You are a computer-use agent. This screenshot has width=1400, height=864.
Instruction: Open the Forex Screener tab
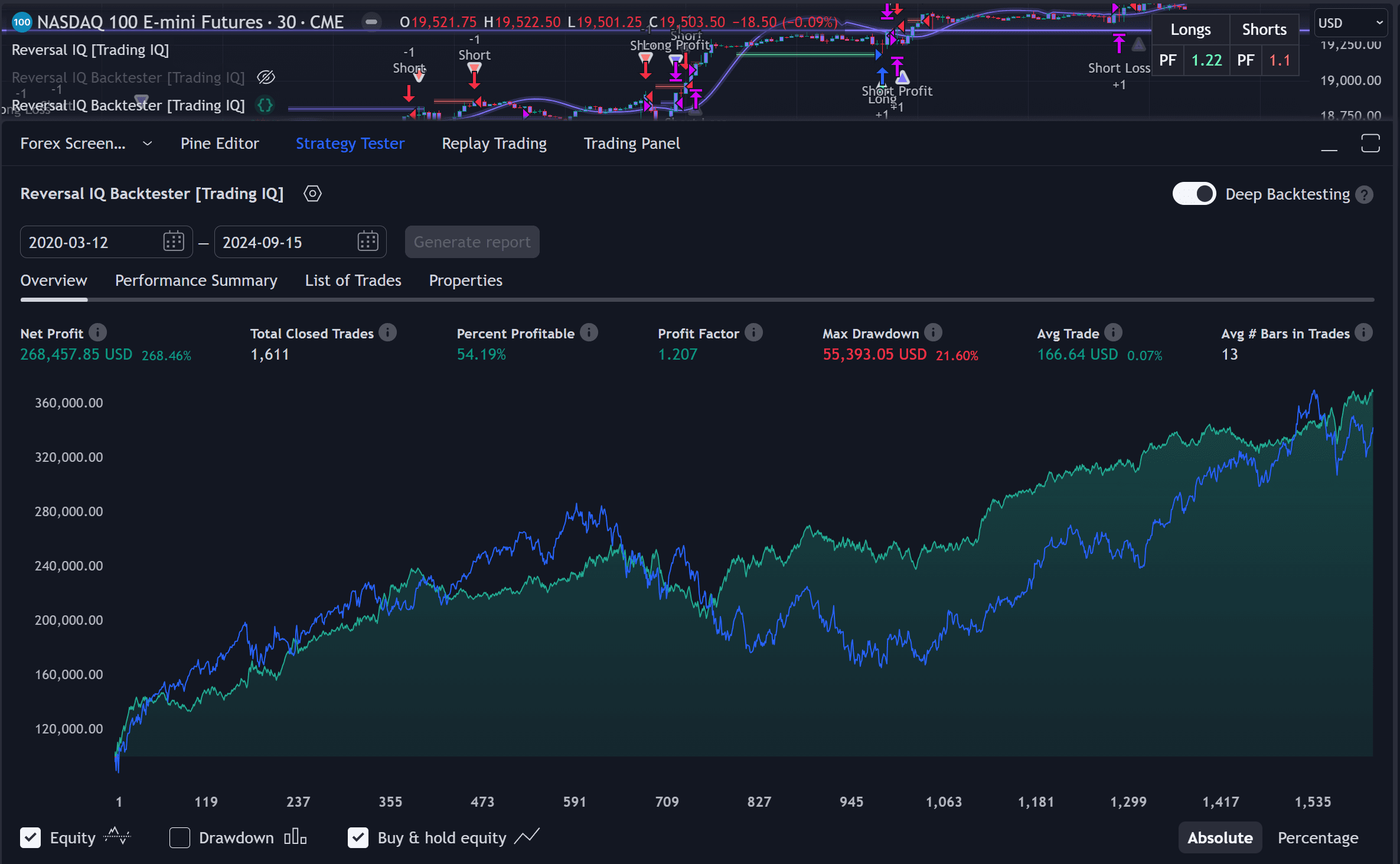[x=73, y=144]
